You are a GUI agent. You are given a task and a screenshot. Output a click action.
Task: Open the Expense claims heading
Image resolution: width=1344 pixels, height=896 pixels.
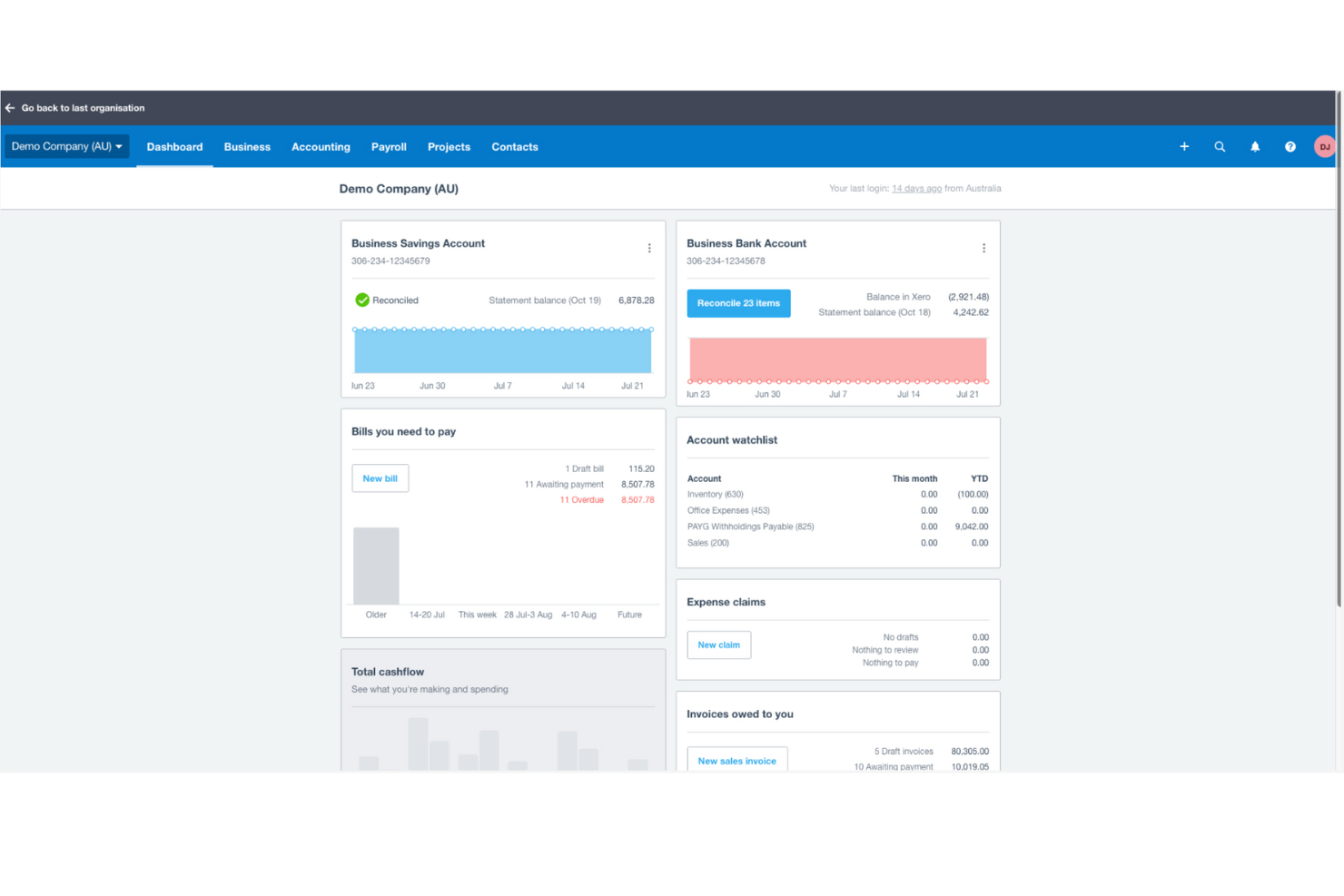point(726,603)
